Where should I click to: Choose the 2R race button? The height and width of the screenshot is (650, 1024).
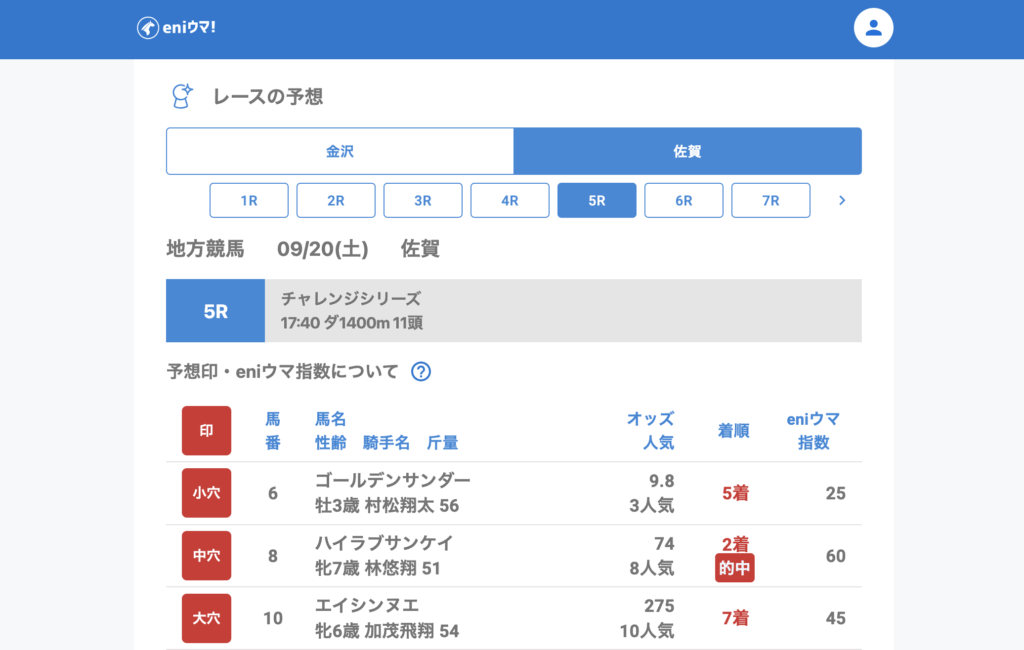click(336, 200)
